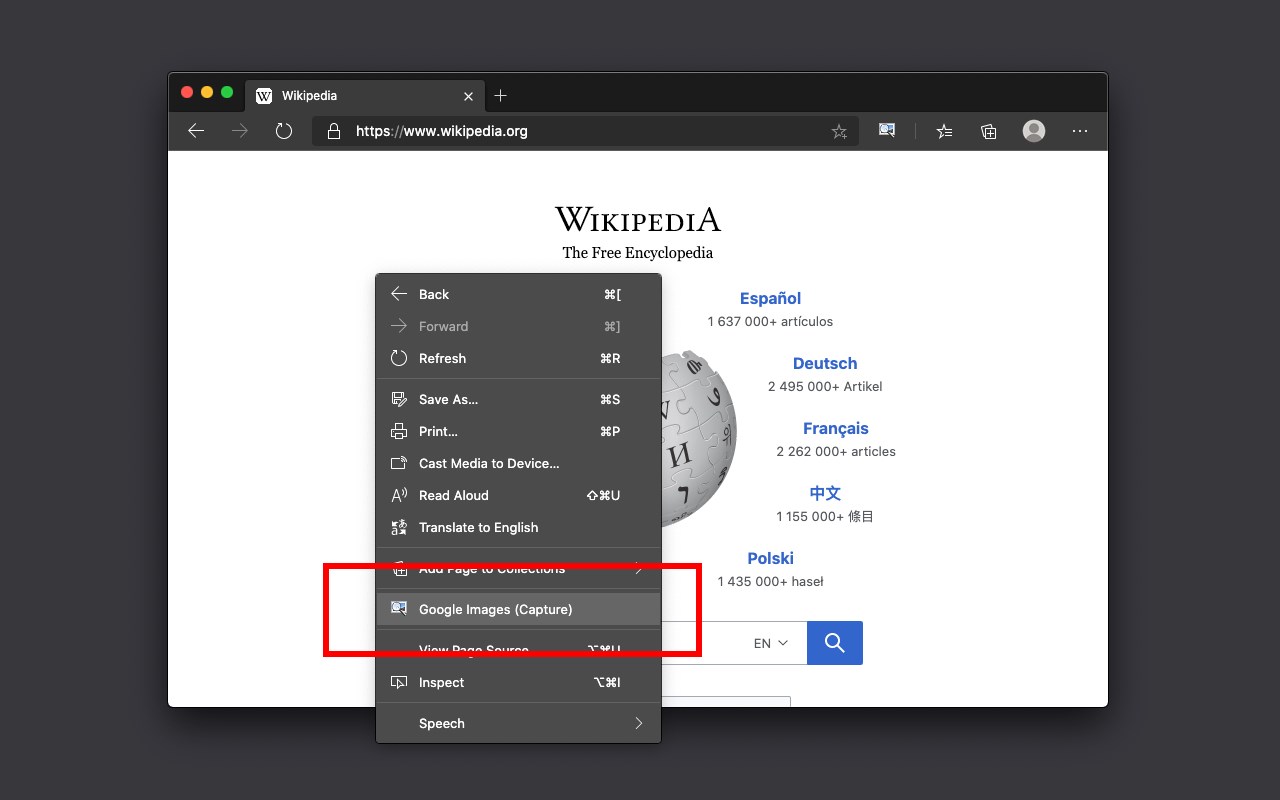This screenshot has height=800, width=1280.
Task: Click the blue search magnifier button
Action: point(835,643)
